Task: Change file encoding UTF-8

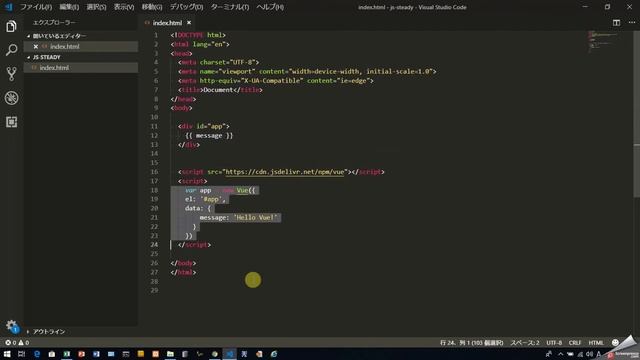Action: click(554, 343)
